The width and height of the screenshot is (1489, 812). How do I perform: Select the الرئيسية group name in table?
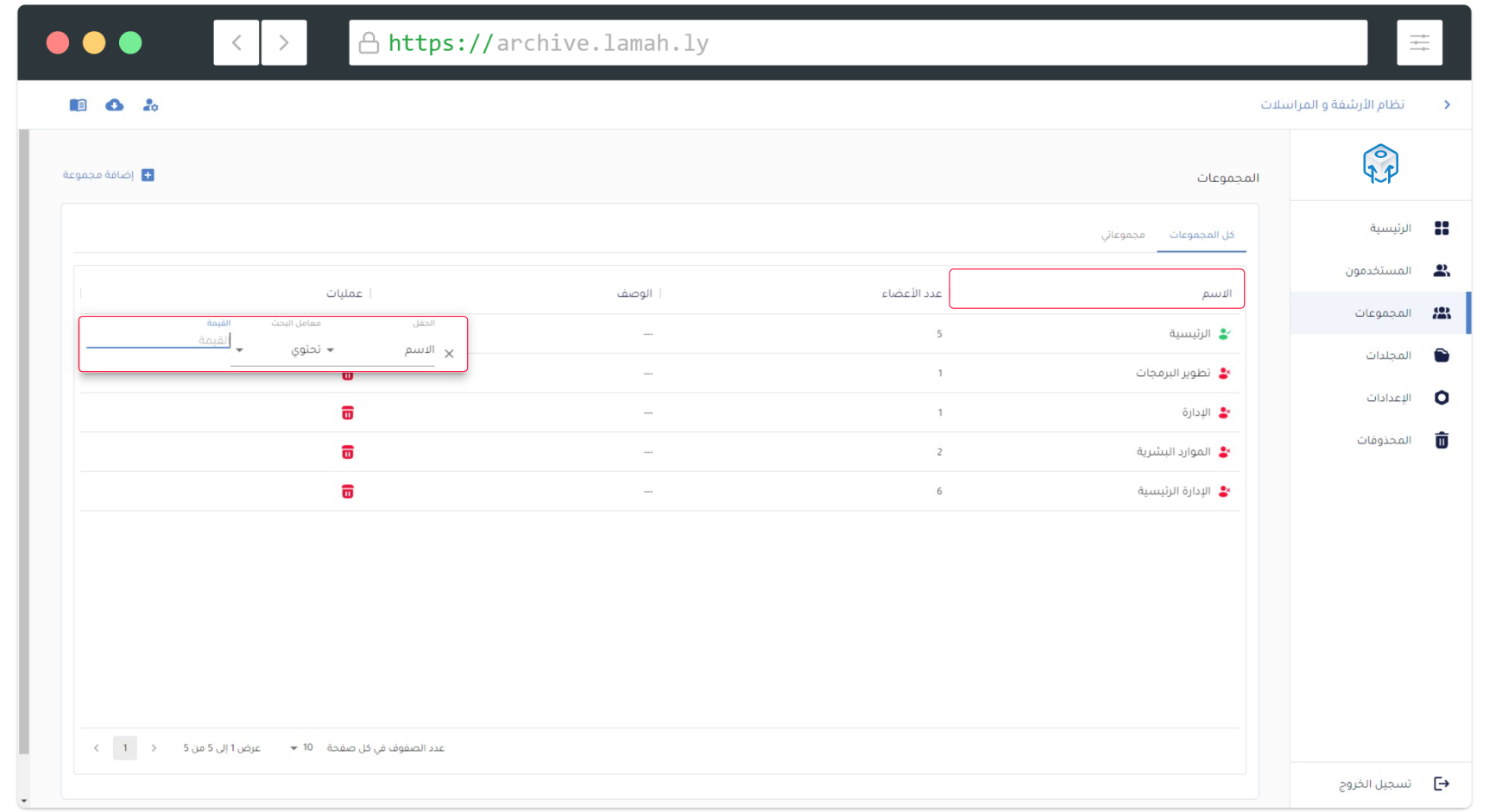(1189, 334)
